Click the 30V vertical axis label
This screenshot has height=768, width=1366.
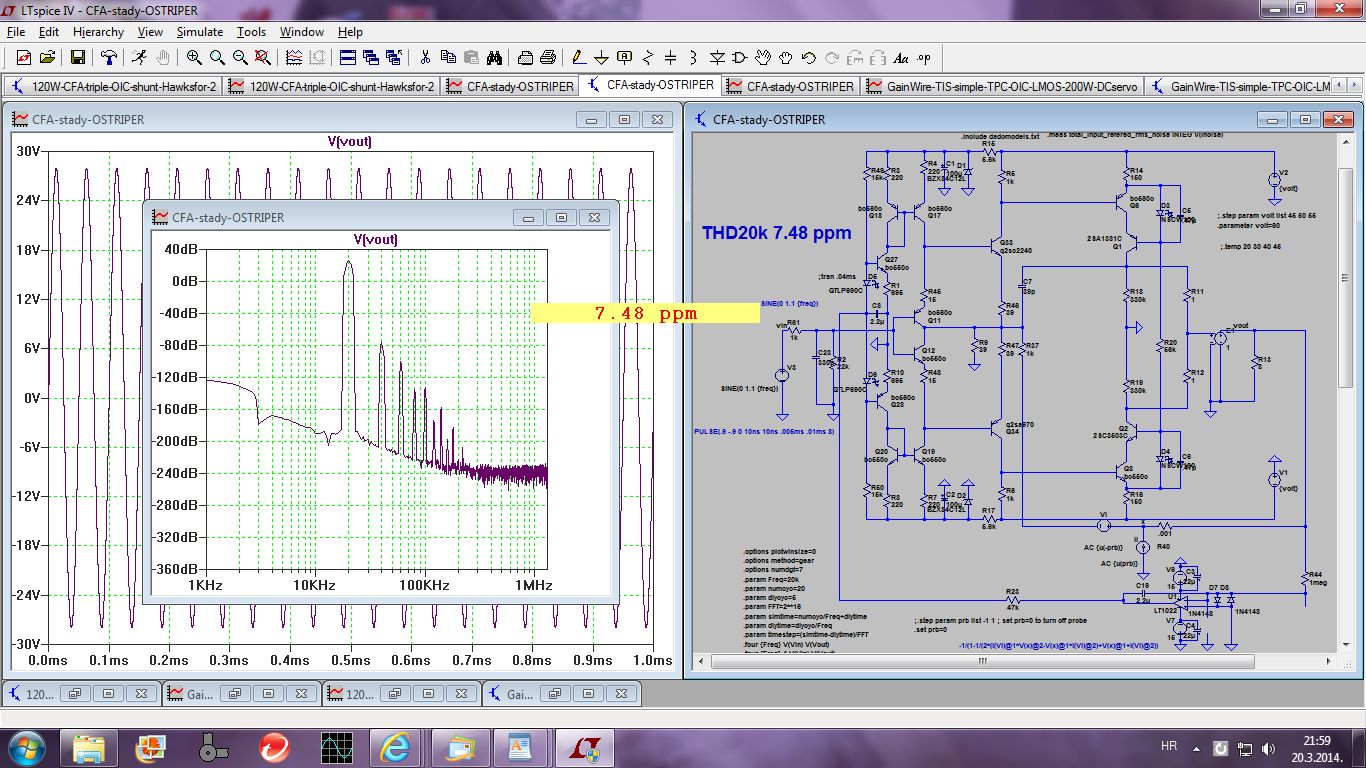26,150
